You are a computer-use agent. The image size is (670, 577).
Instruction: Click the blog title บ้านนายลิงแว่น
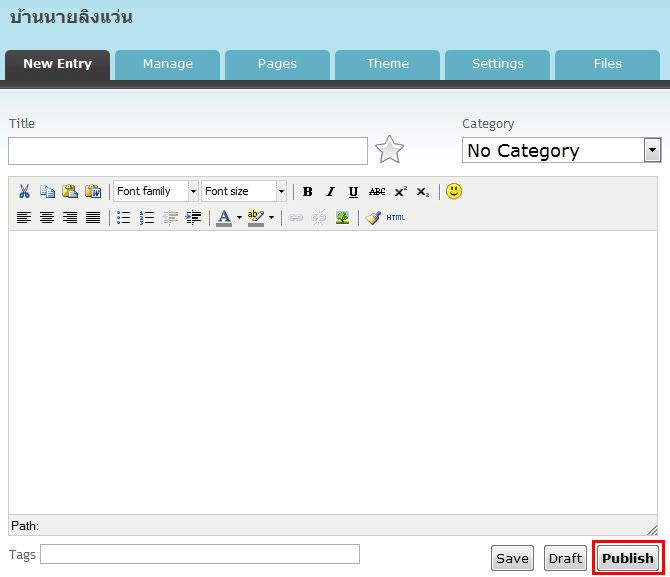71,17
